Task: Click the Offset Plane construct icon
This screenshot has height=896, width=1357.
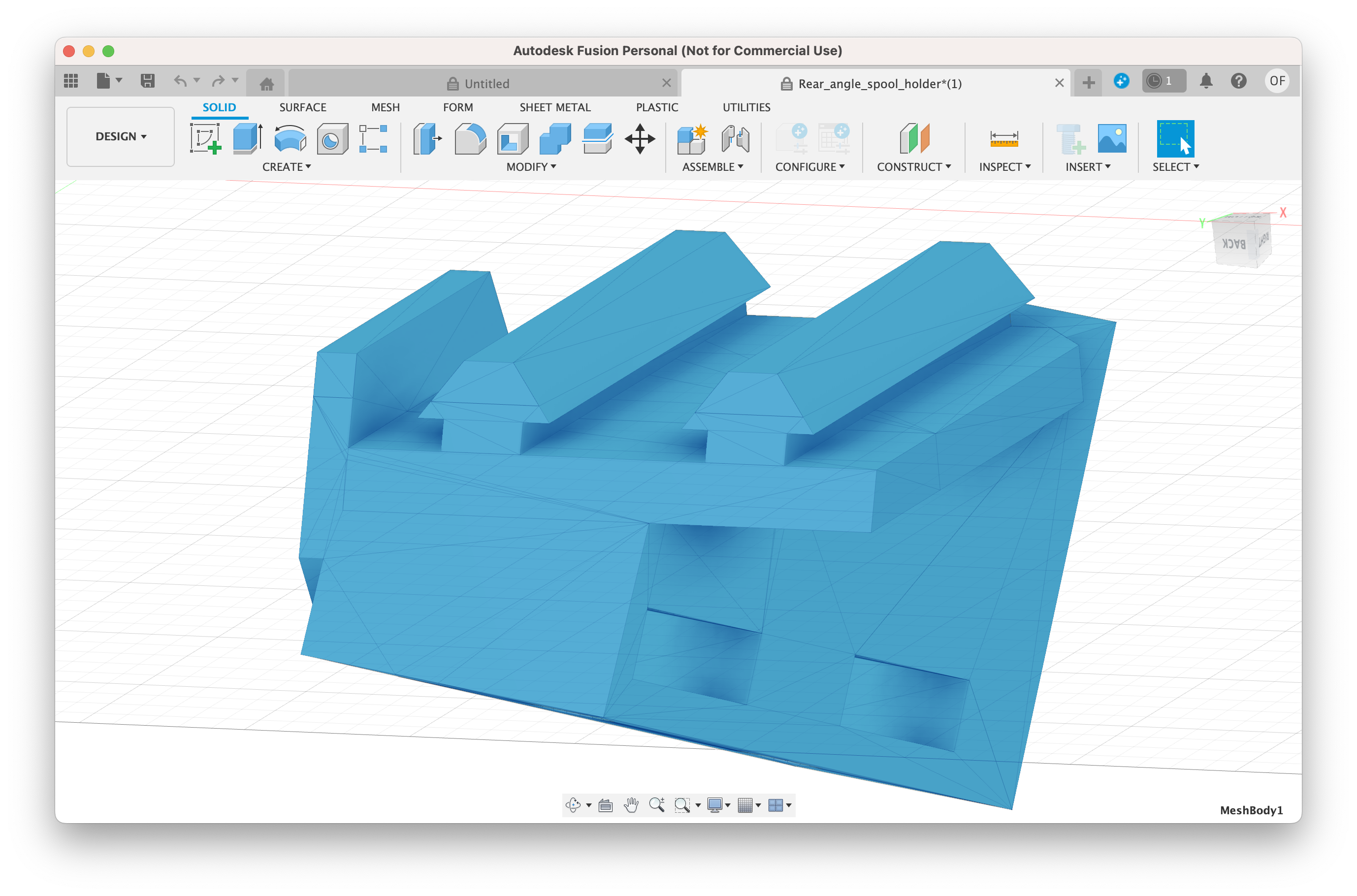Action: (x=914, y=139)
